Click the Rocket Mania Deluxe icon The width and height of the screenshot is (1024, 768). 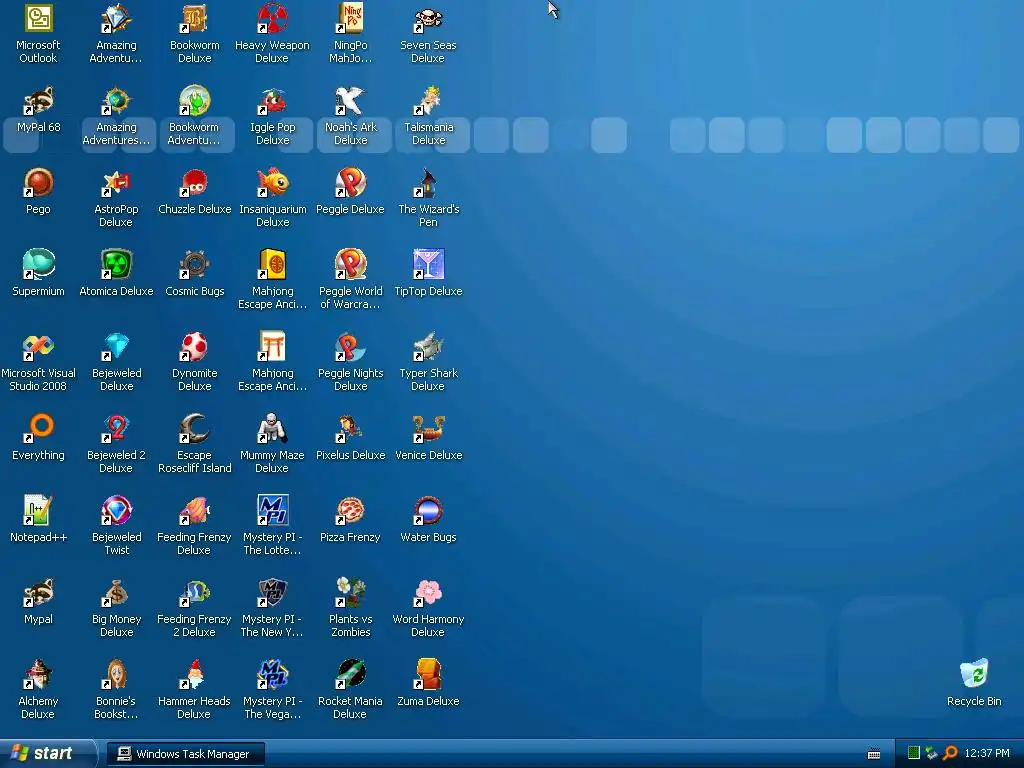click(x=351, y=675)
